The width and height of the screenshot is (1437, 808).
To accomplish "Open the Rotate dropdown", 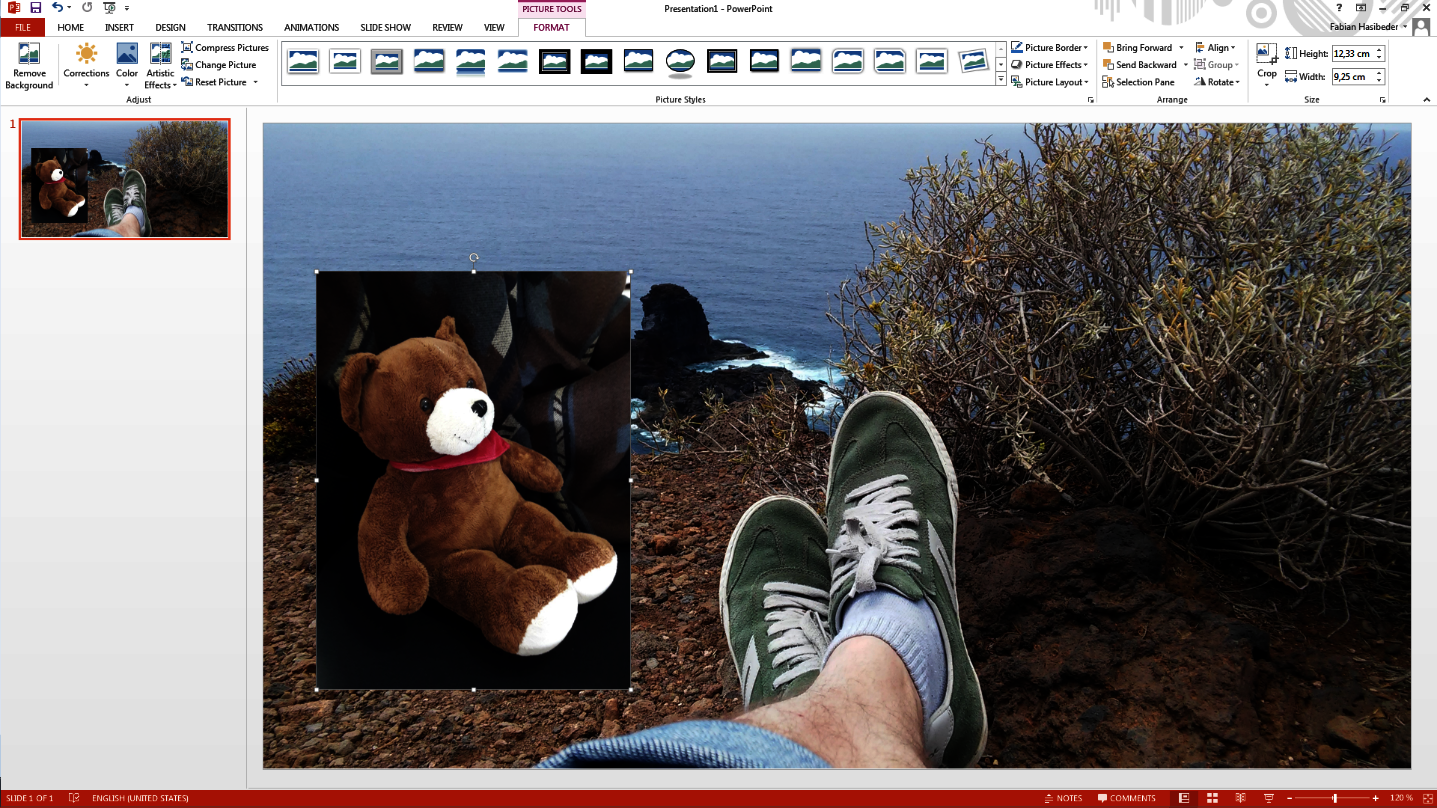I will [1217, 81].
